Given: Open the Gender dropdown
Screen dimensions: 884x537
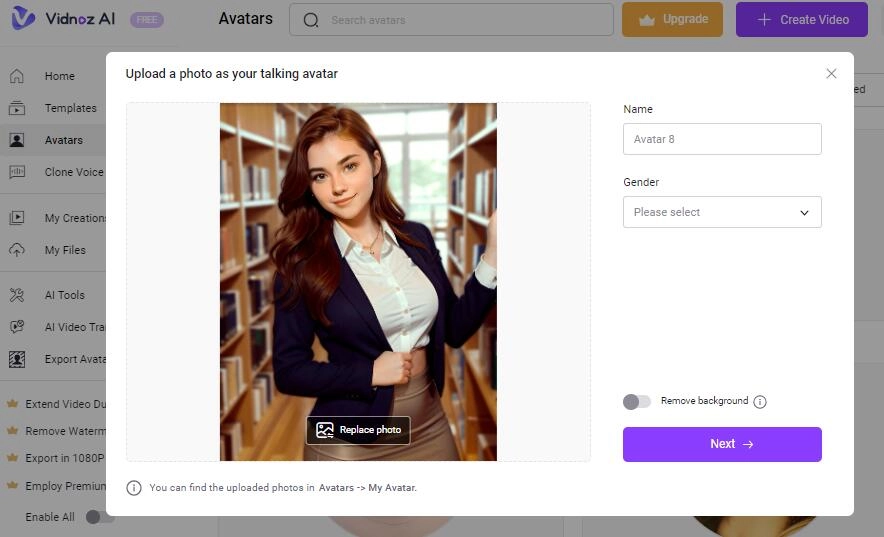Looking at the screenshot, I should point(722,212).
